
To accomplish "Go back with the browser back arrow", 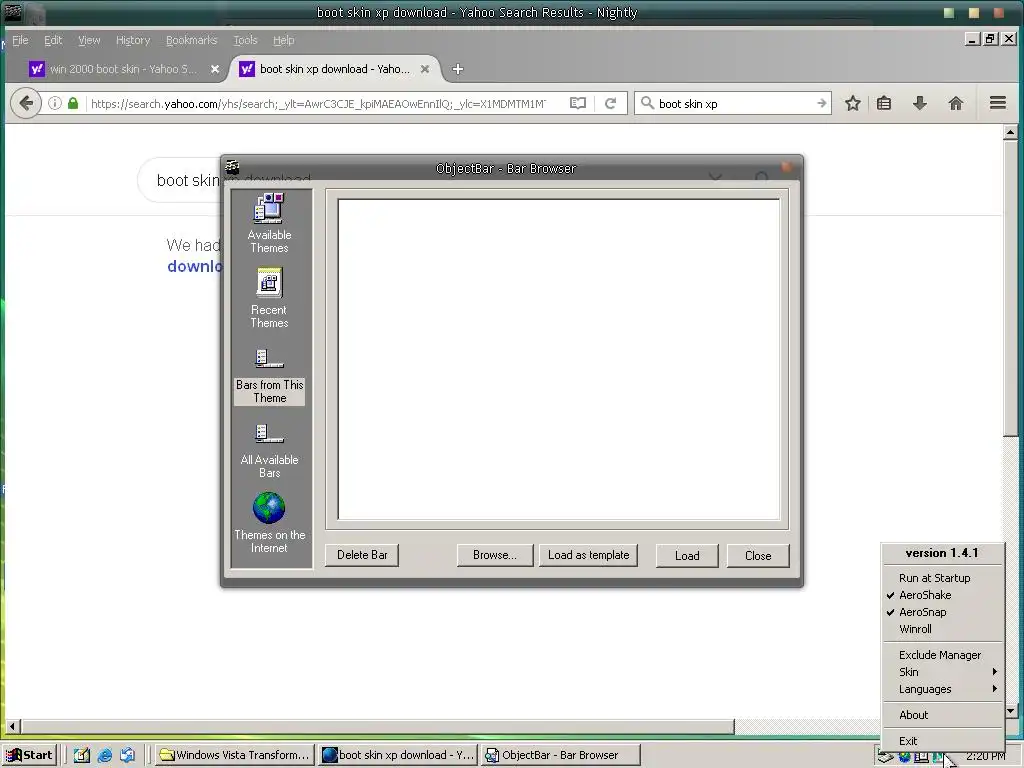I will [x=26, y=103].
